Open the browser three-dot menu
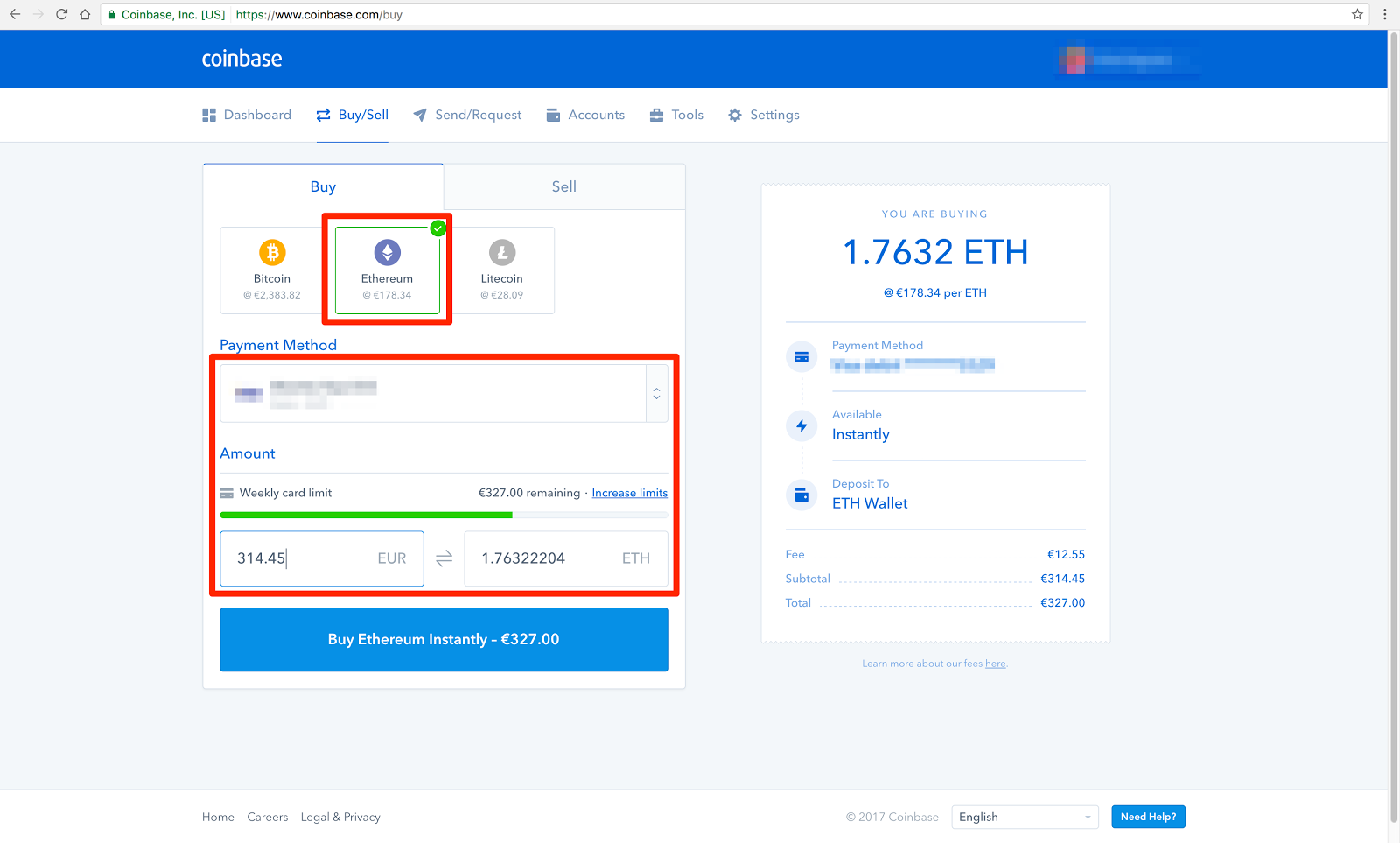Screen dimensions: 1400x843 1384,14
